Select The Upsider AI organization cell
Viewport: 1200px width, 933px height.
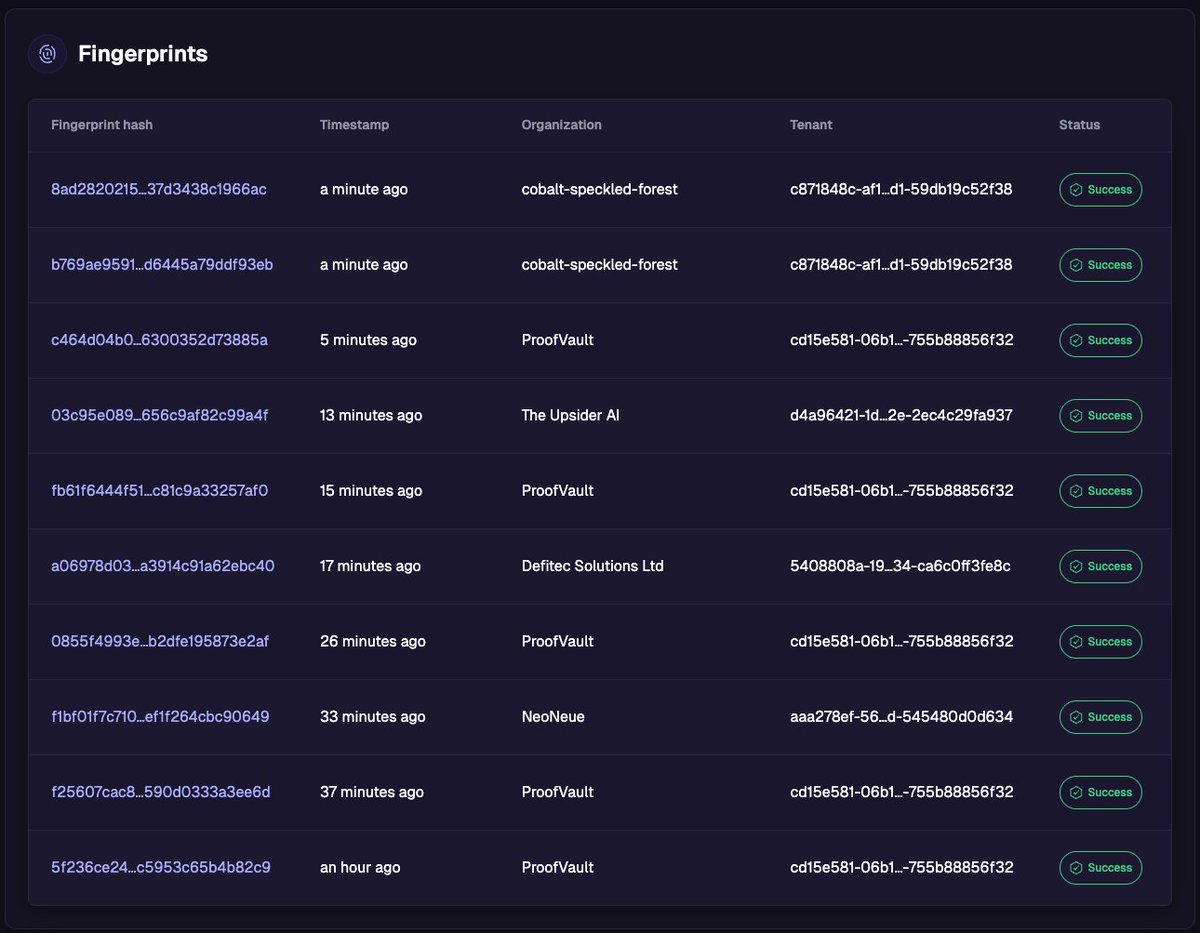[x=571, y=415]
